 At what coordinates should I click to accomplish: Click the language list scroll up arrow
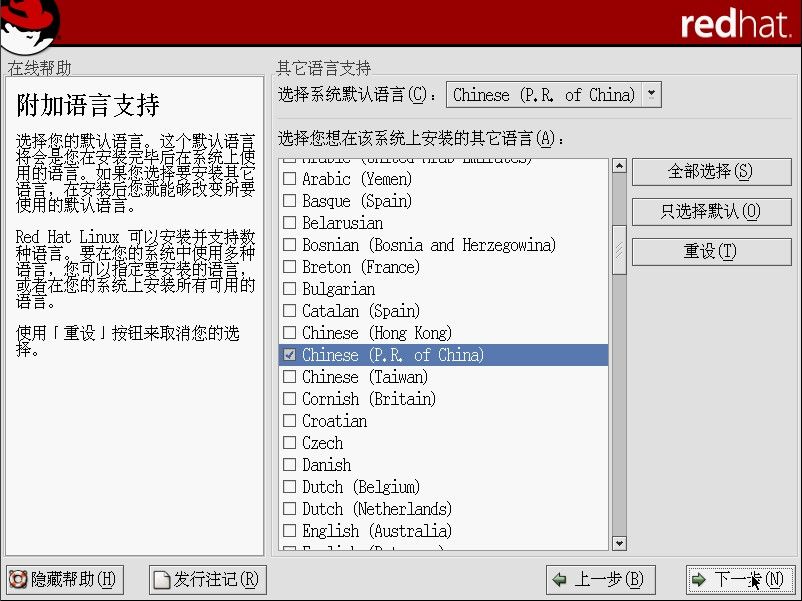[619, 166]
